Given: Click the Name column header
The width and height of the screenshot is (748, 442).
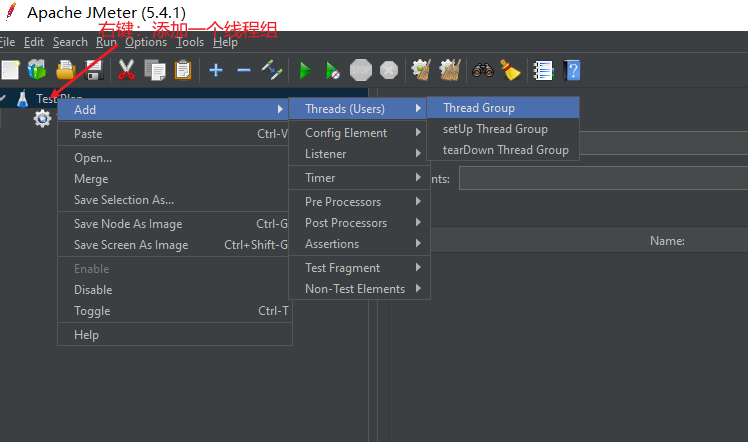Looking at the screenshot, I should (667, 241).
